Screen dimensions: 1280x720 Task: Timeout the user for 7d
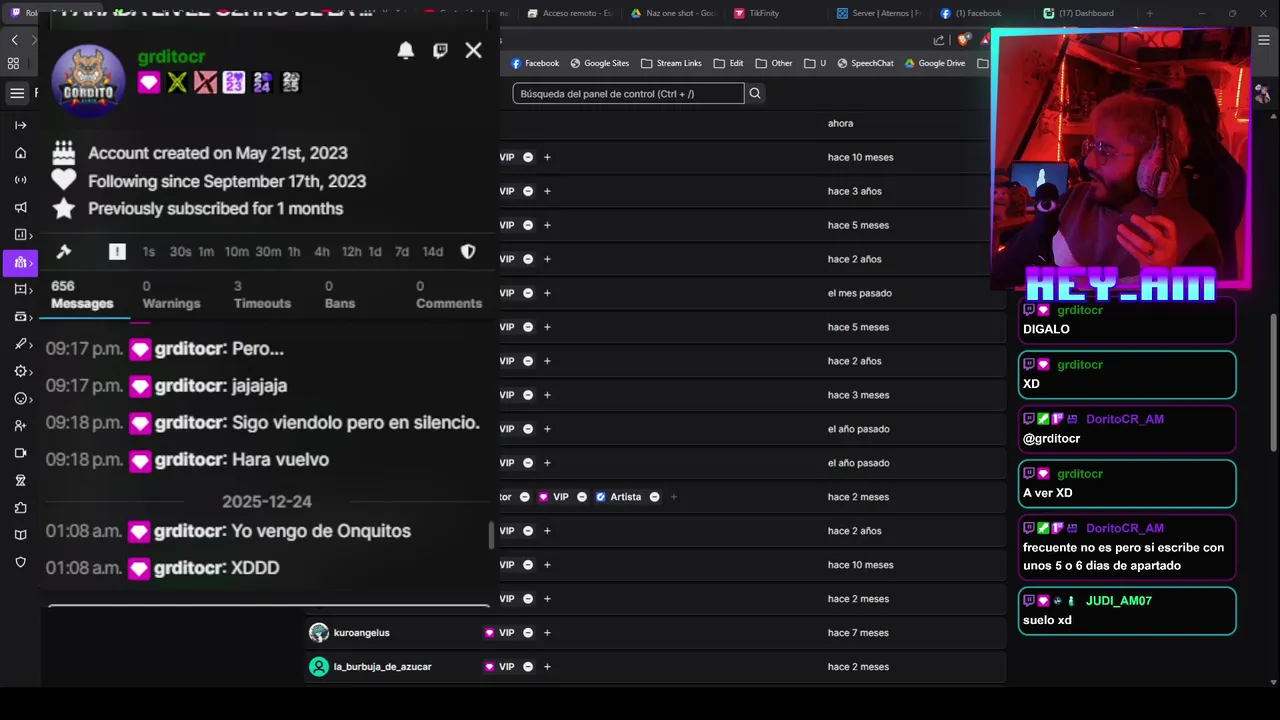coord(402,251)
